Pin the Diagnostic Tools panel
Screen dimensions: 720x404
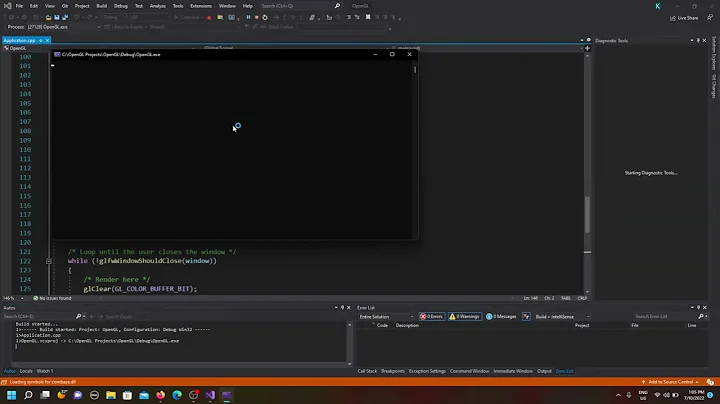coord(698,40)
